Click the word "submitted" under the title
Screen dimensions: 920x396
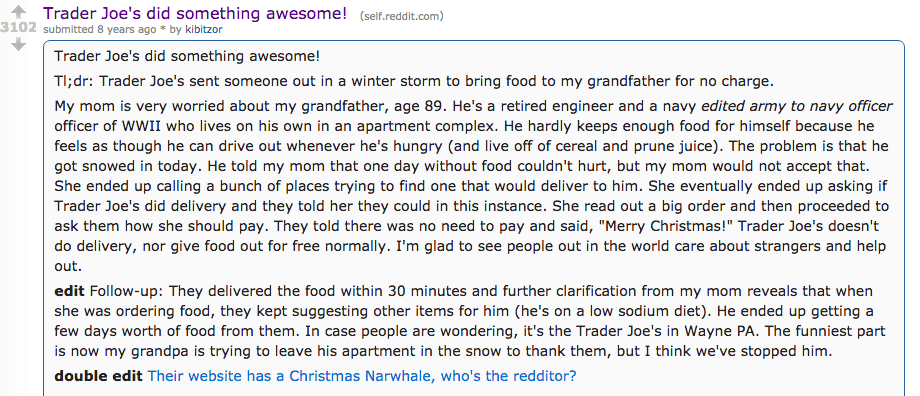click(69, 29)
